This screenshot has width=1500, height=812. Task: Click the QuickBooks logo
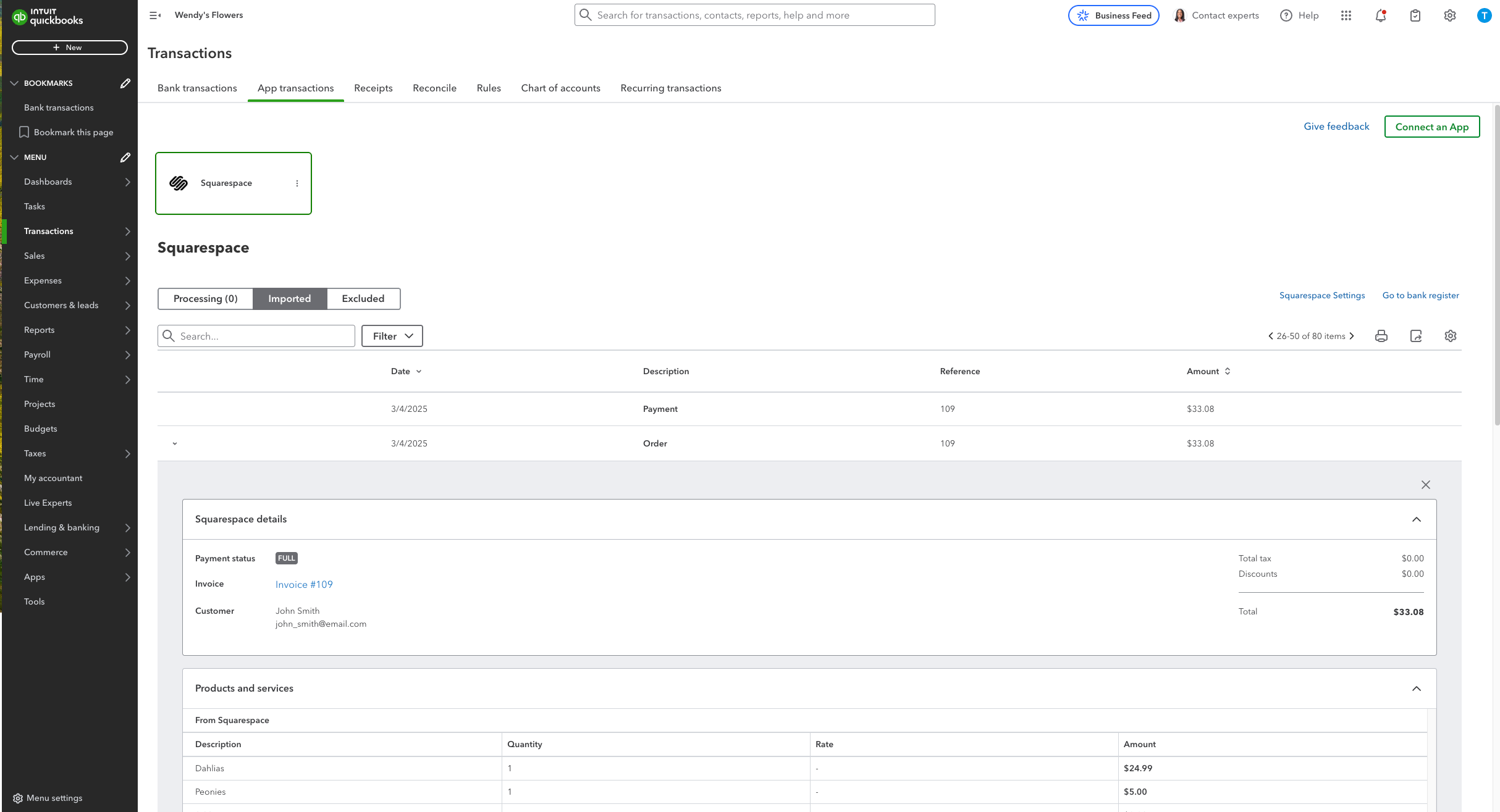pos(48,17)
